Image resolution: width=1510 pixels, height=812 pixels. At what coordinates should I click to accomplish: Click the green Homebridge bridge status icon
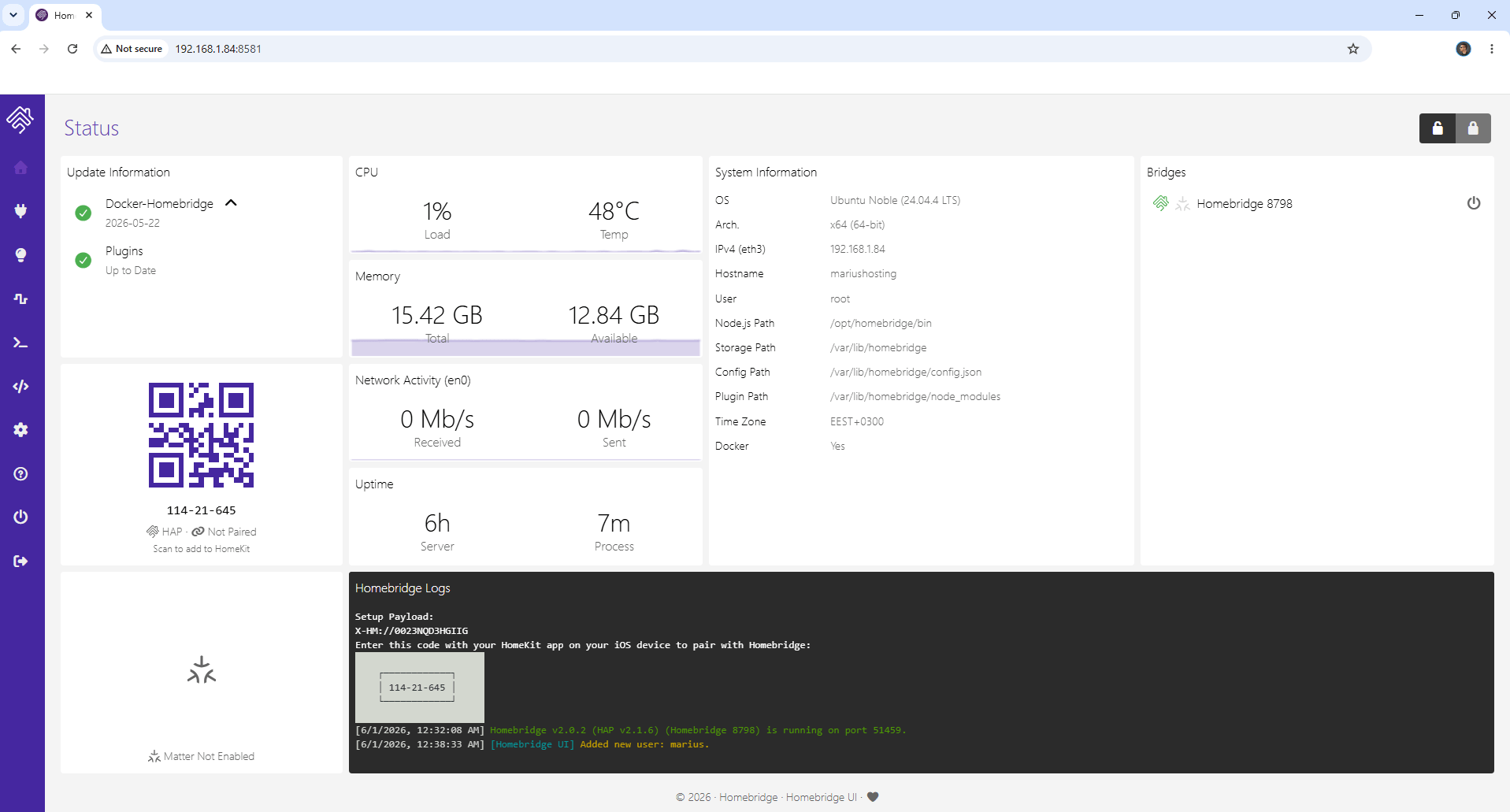(1161, 203)
